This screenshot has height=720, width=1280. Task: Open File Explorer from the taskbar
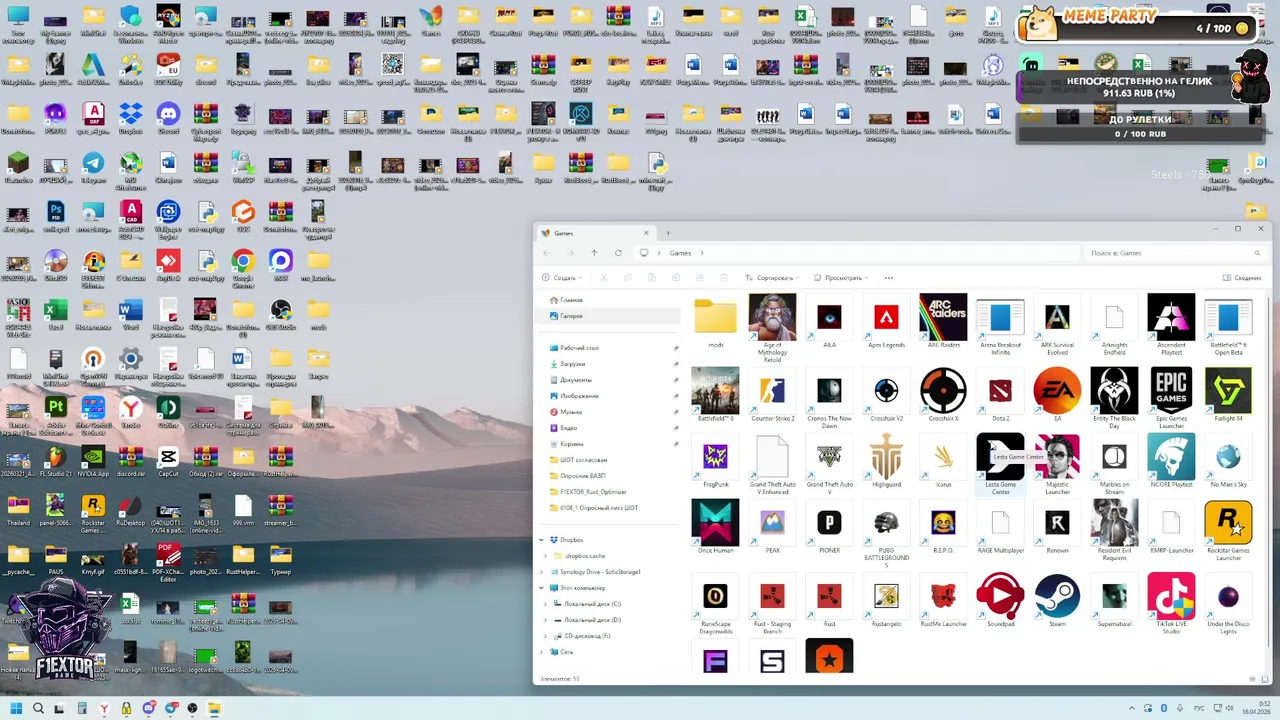coord(213,708)
